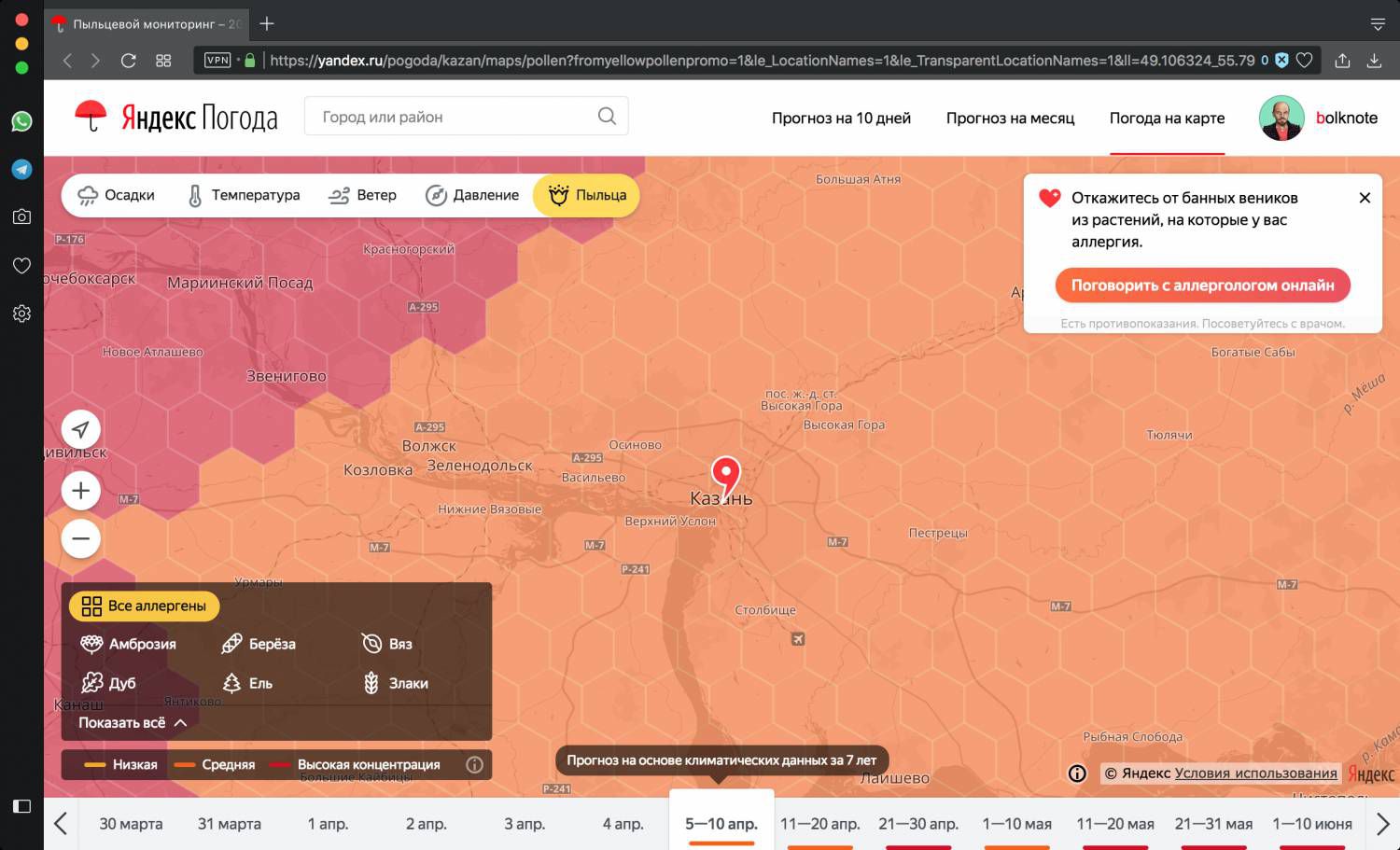This screenshot has height=850, width=1400.
Task: Switch map layer to Давление
Action: [472, 195]
